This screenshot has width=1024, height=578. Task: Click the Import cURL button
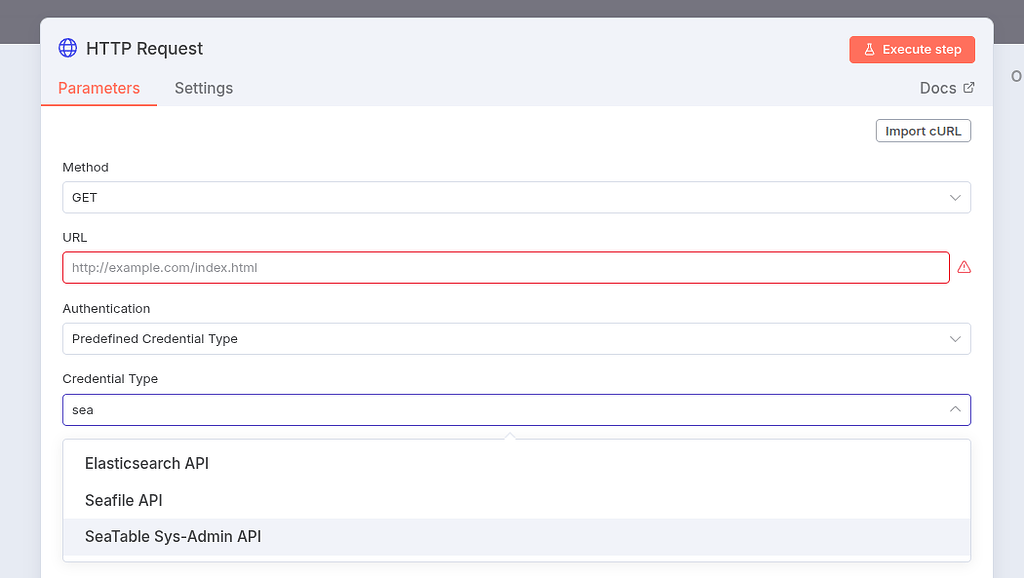click(922, 130)
